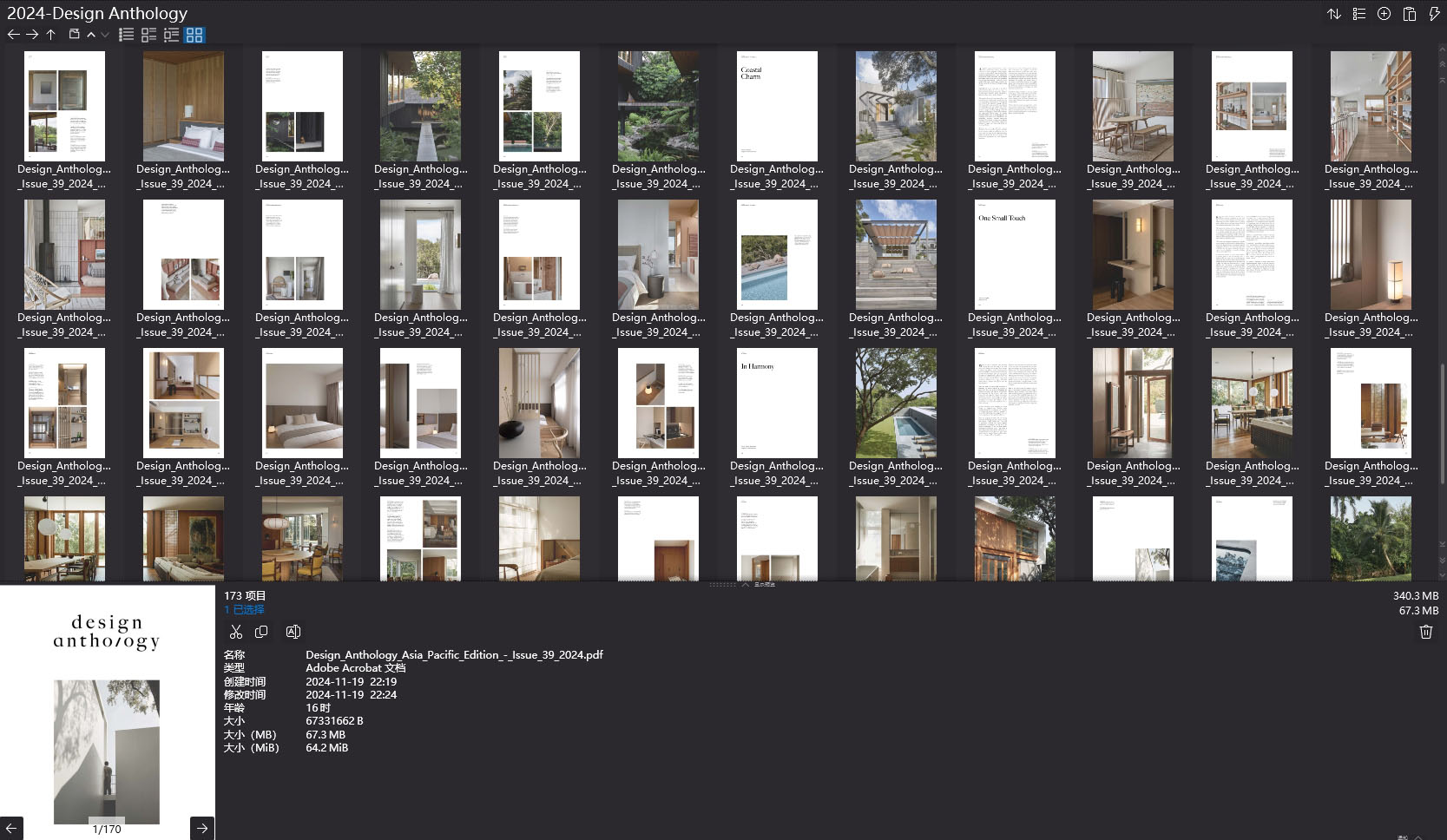The height and width of the screenshot is (840, 1447).
Task: Click the '年龄' age label
Action: (x=234, y=708)
